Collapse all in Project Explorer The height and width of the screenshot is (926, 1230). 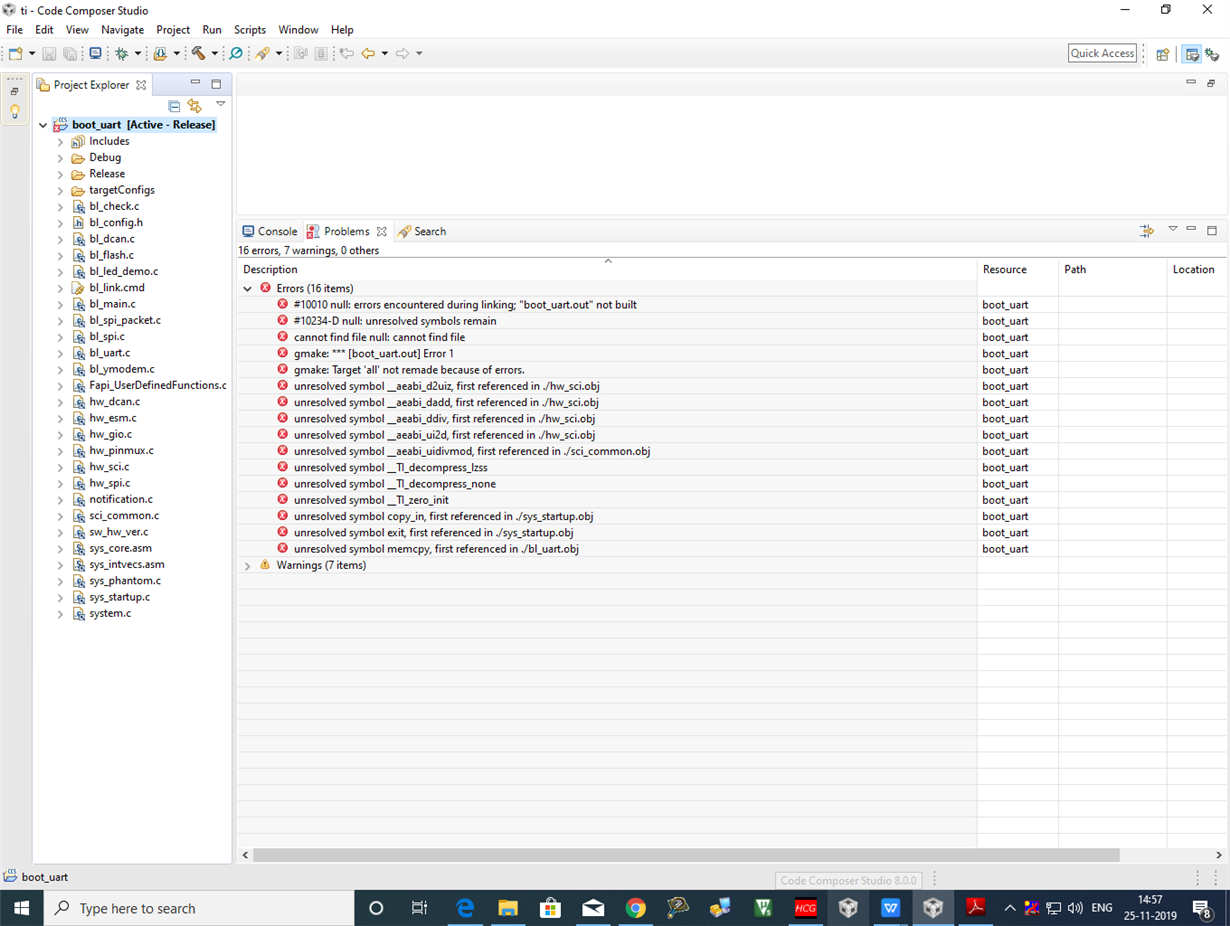(174, 105)
